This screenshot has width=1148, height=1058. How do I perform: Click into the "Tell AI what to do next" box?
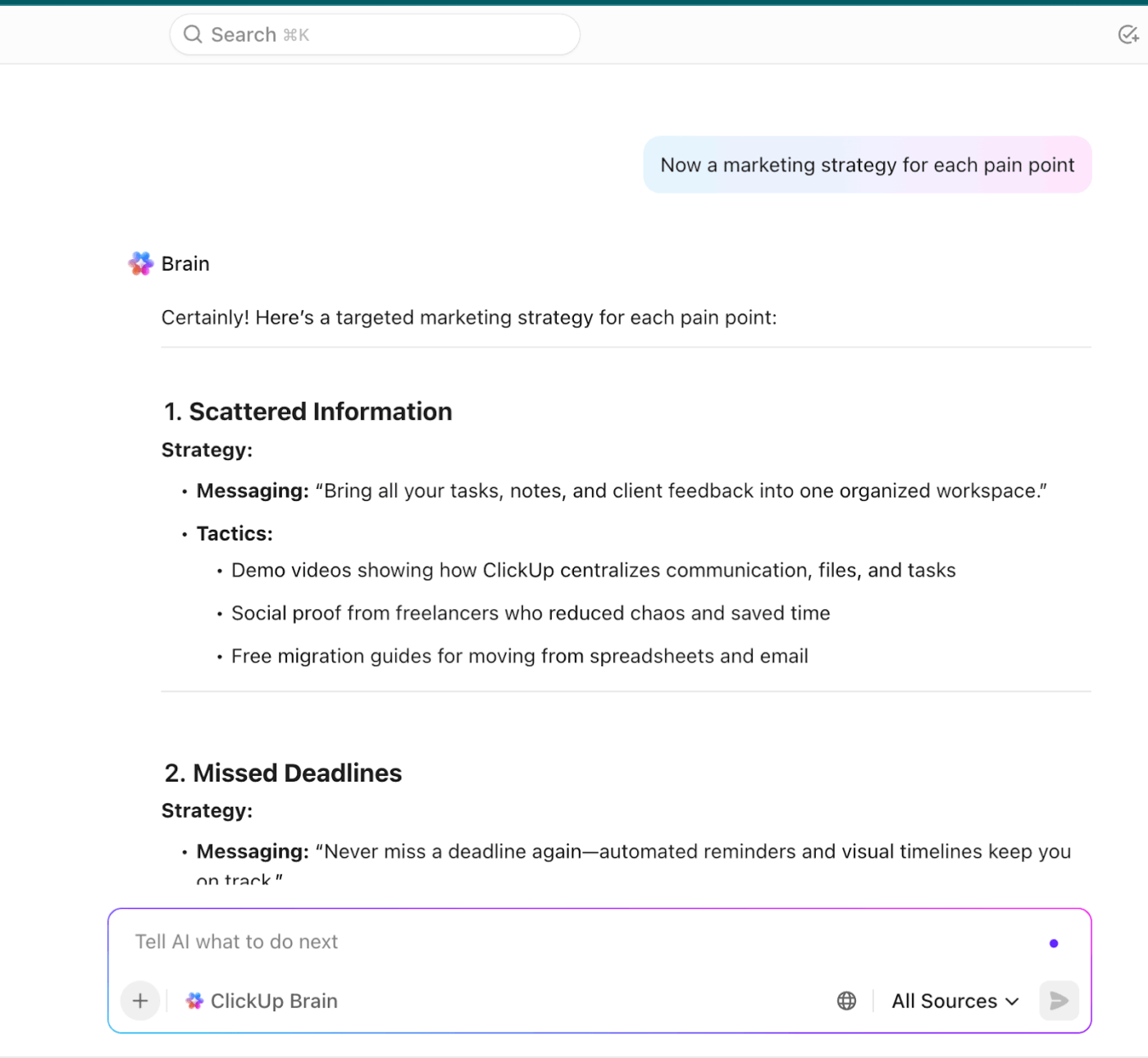pos(574,942)
